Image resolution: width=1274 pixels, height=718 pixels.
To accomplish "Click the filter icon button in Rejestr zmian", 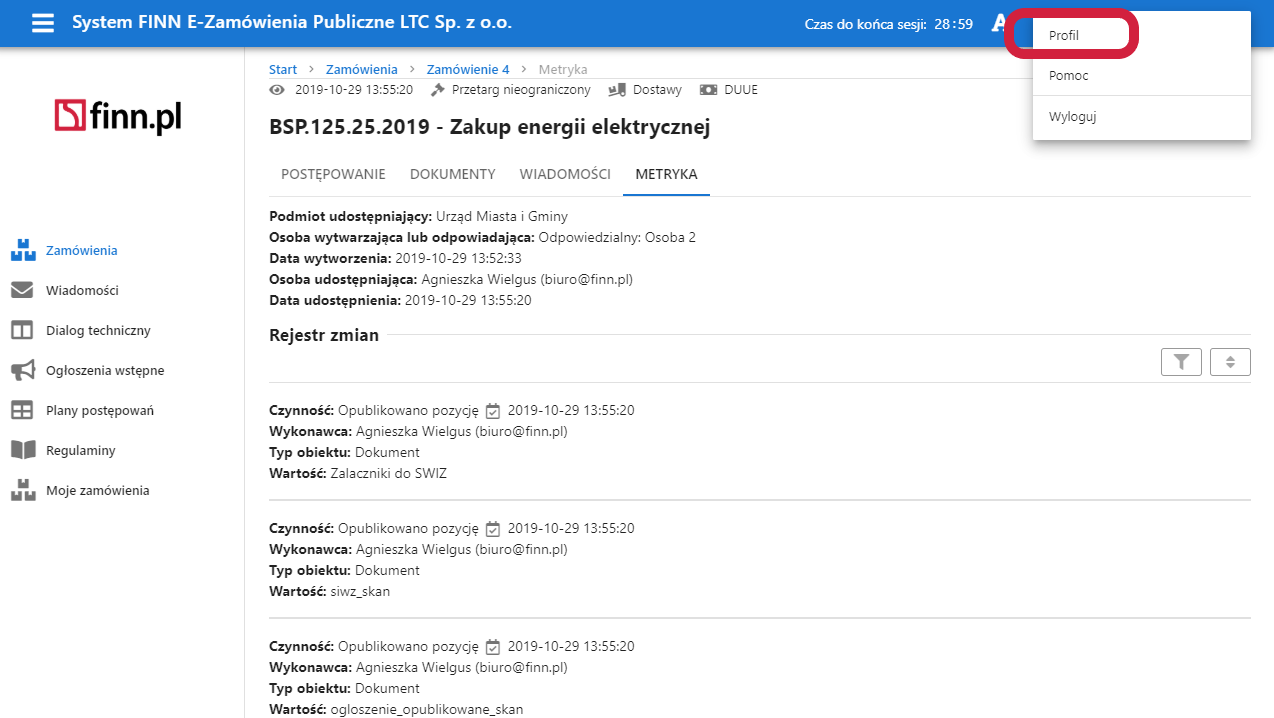I will coord(1181,362).
